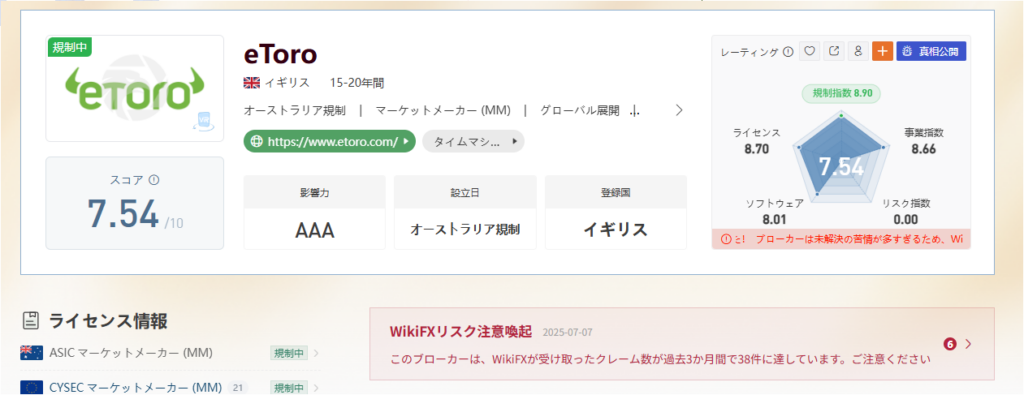Click the 規制指数 8.90 badge

tap(841, 93)
